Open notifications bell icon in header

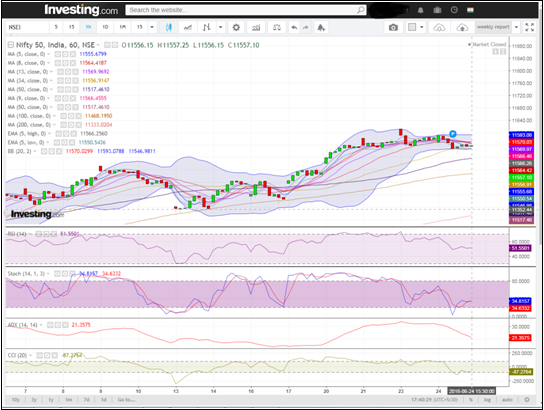coord(420,10)
